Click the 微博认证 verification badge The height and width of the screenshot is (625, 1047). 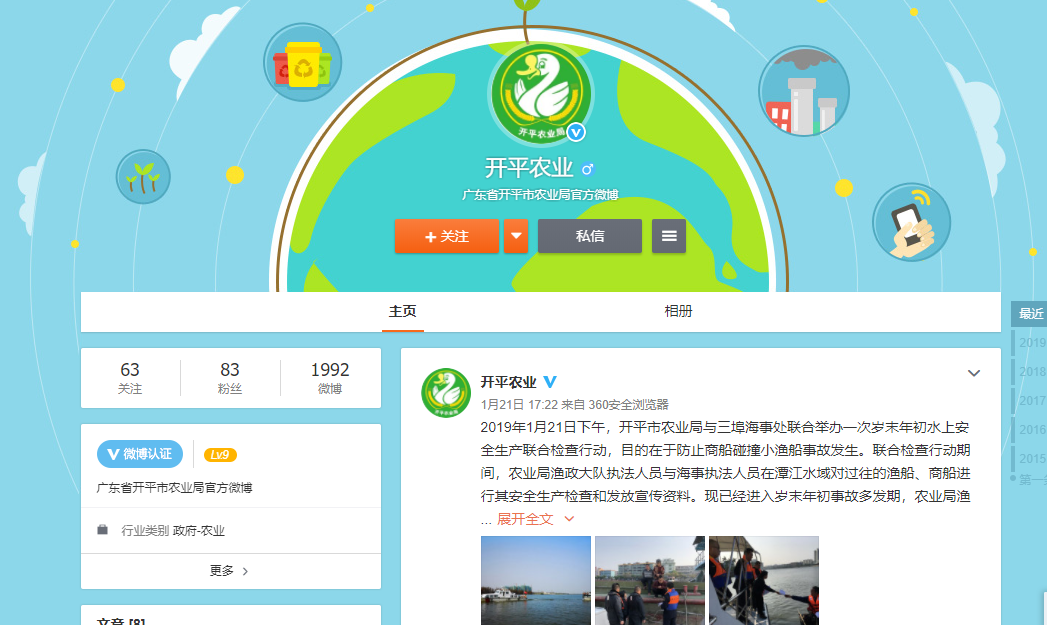[x=140, y=453]
